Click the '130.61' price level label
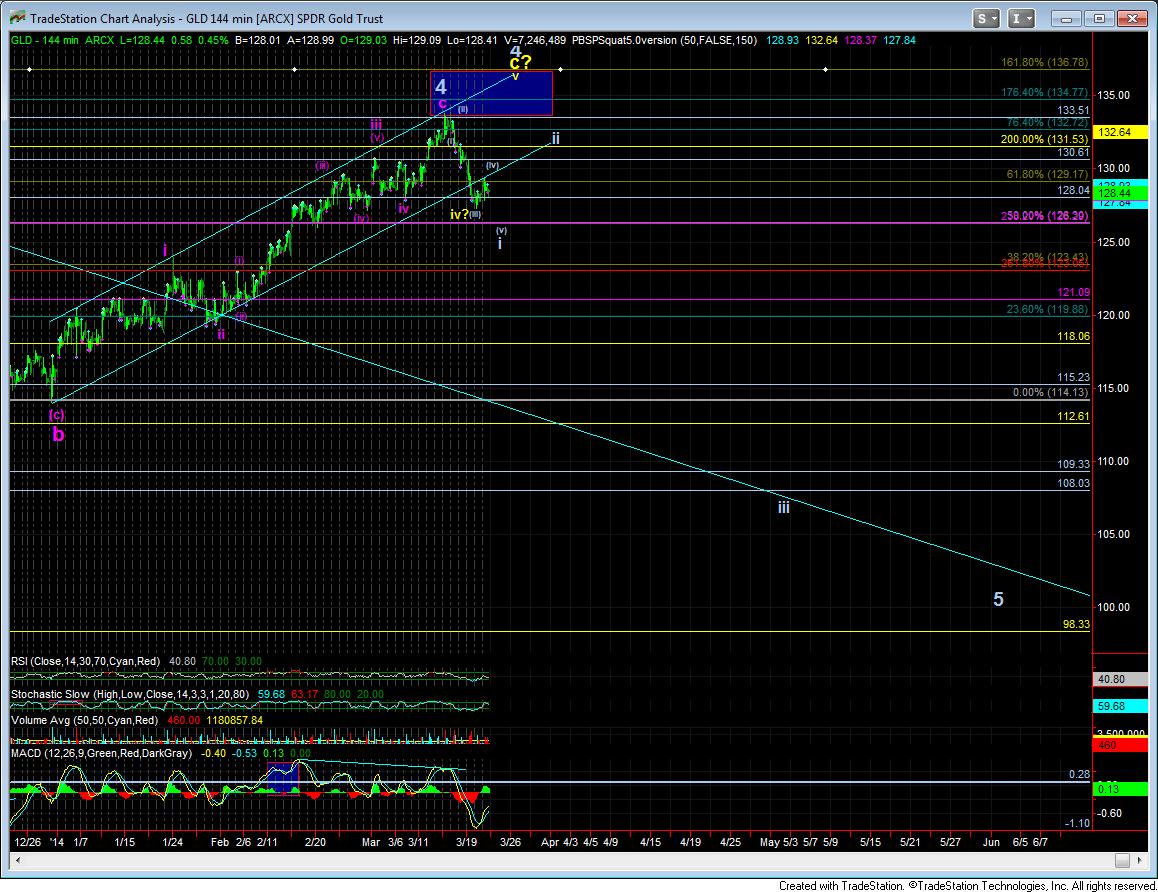The width and height of the screenshot is (1158, 892). (x=1073, y=153)
